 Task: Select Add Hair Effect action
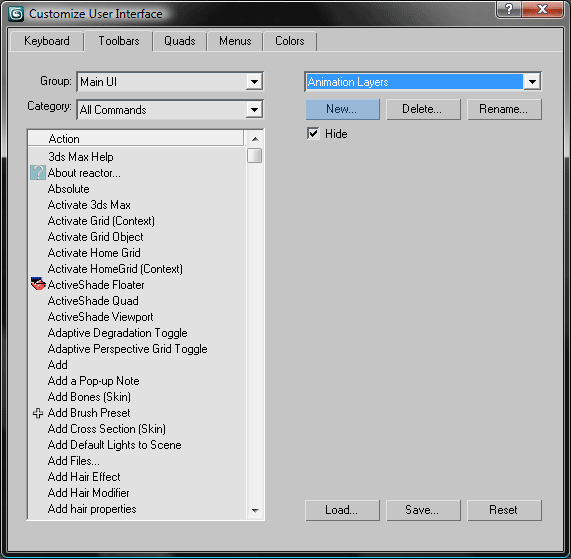[x=84, y=477]
